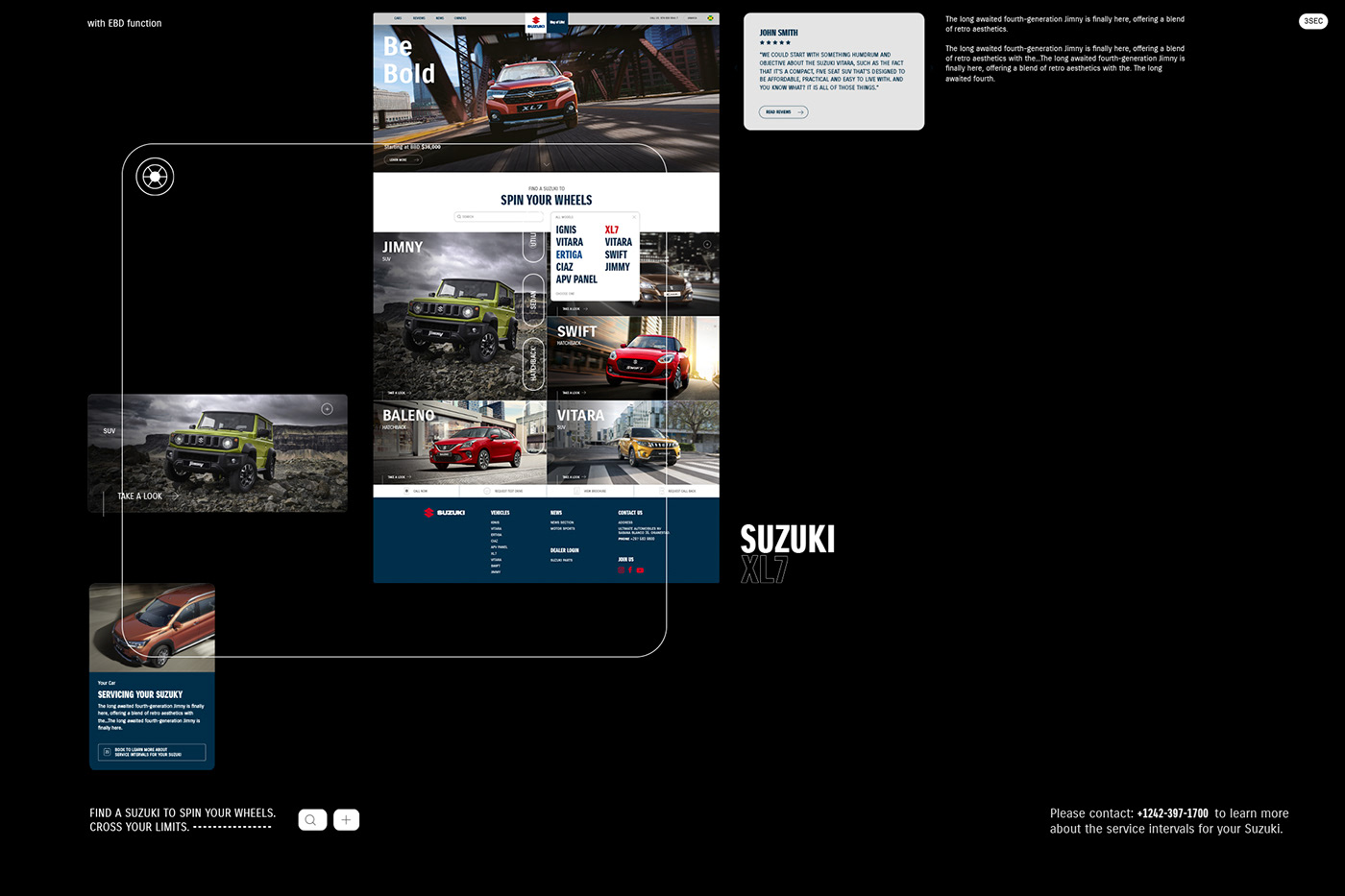Image resolution: width=1345 pixels, height=896 pixels.
Task: Choose IGNIS in All Models list
Action: [566, 230]
